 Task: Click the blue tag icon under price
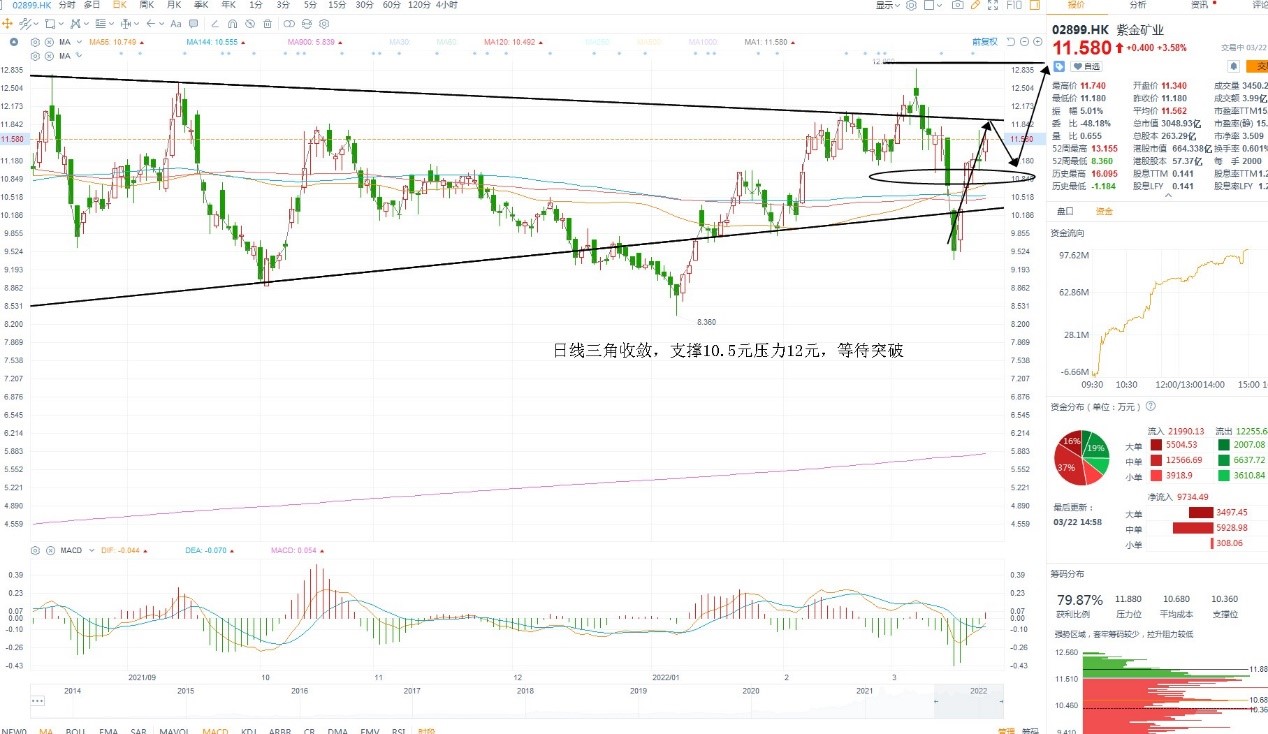pos(1059,67)
